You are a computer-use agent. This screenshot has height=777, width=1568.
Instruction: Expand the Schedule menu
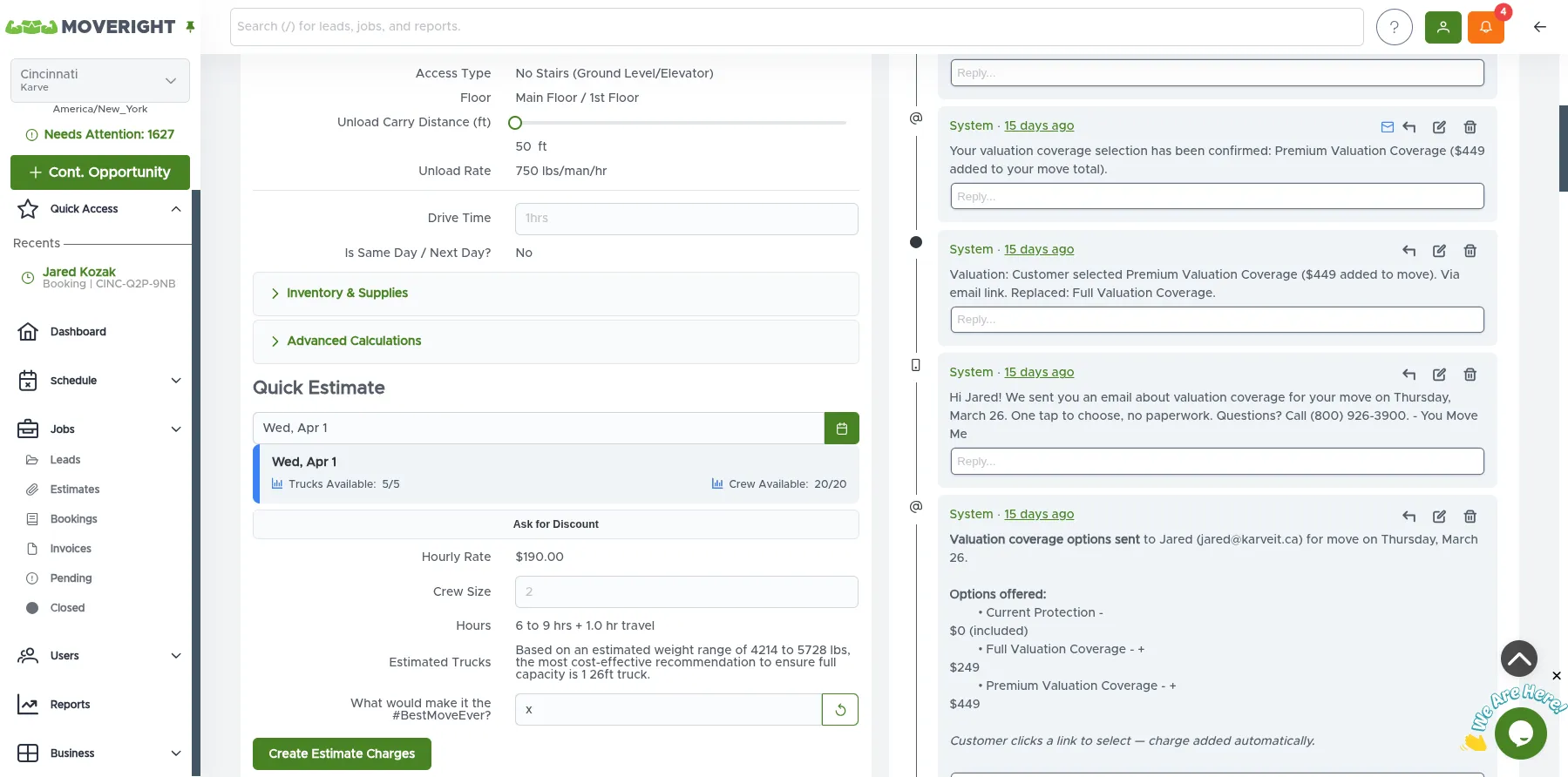pos(176,381)
